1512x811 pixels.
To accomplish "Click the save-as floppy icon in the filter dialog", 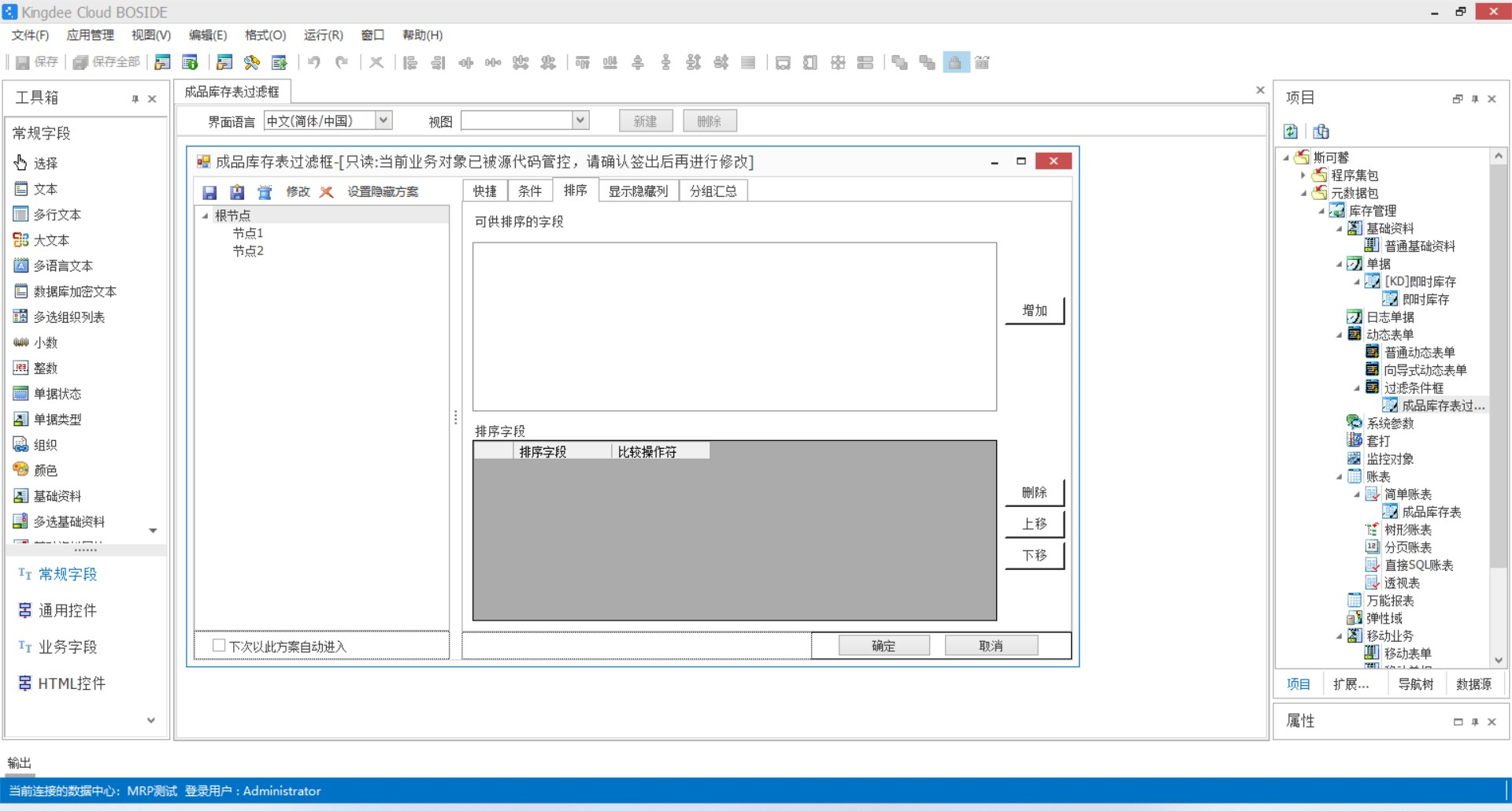I will click(237, 192).
